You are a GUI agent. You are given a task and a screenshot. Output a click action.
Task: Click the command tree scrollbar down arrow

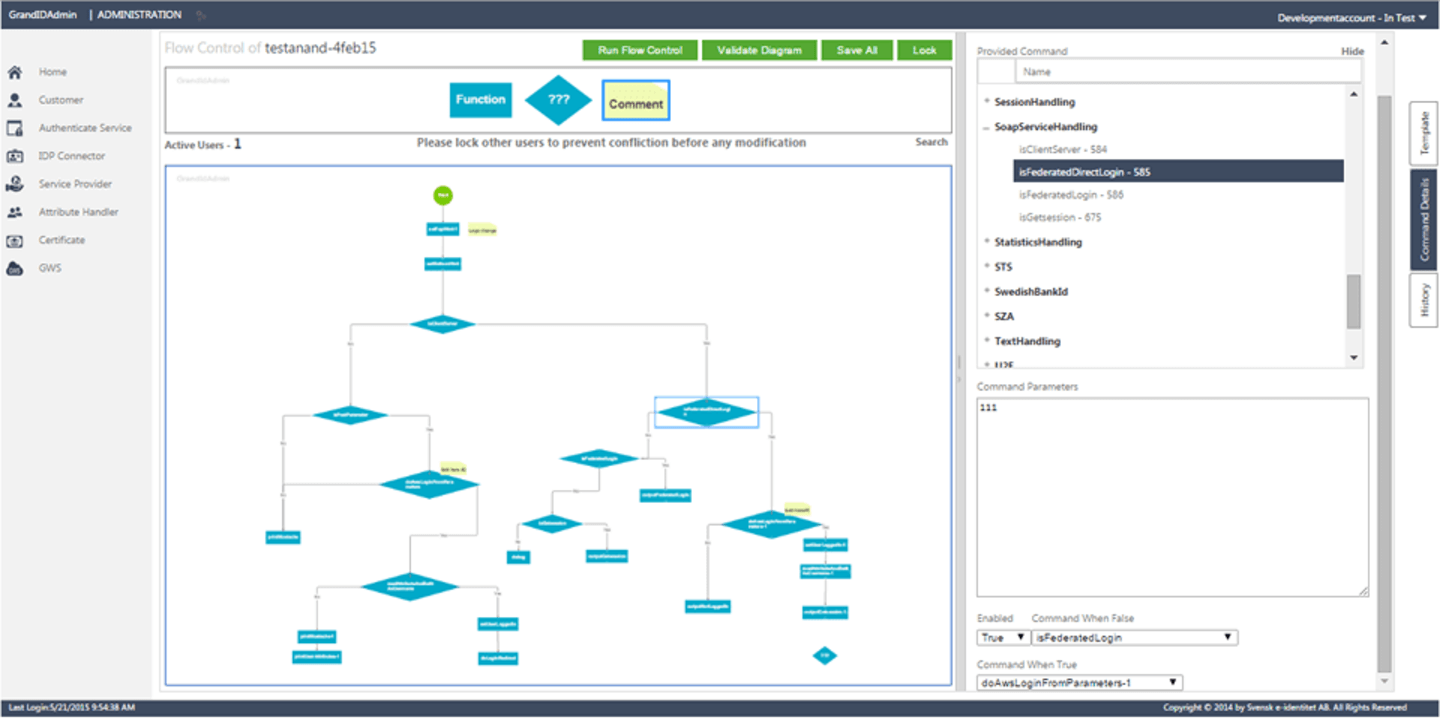coord(1354,358)
